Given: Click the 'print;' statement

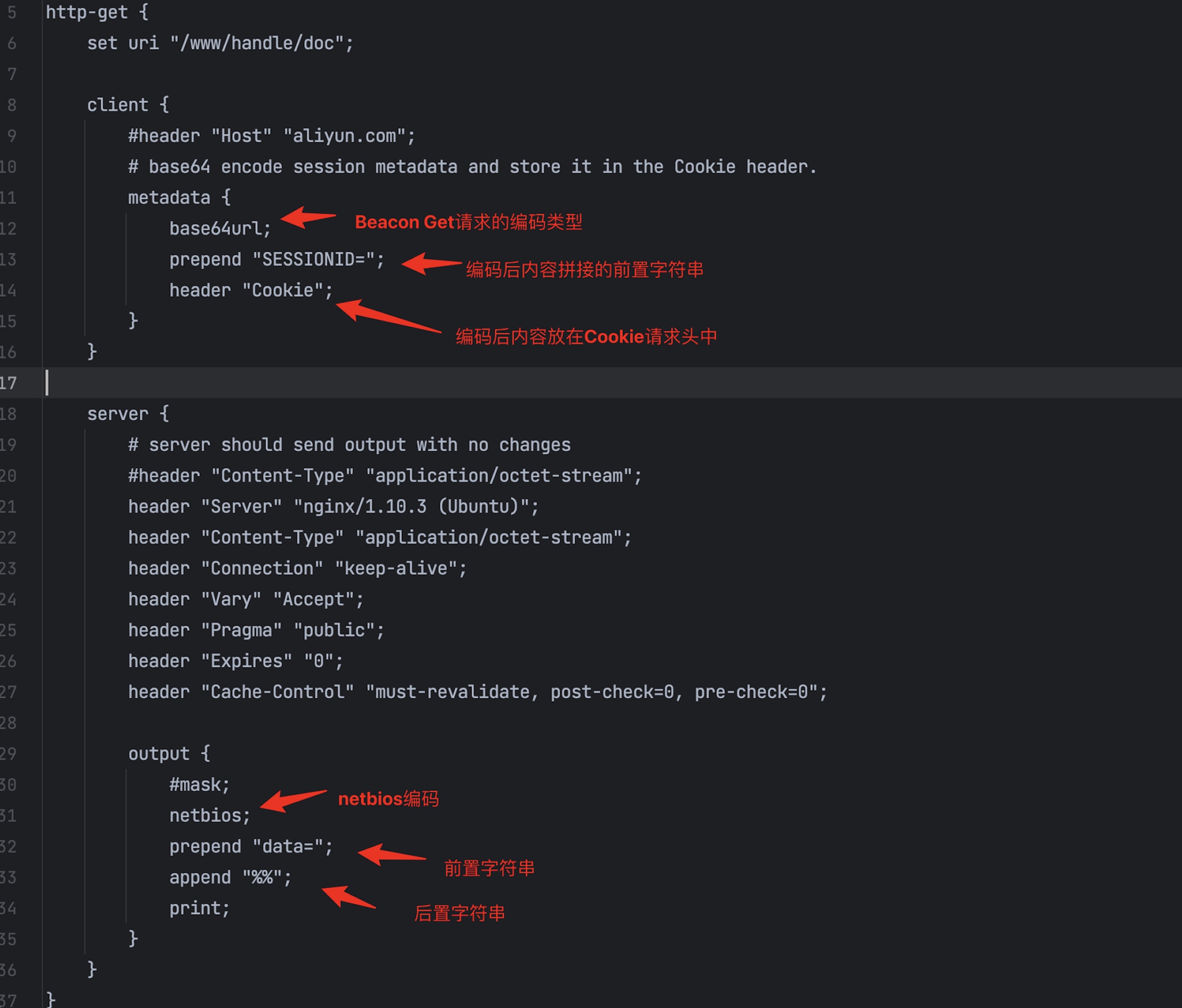Looking at the screenshot, I should 199,908.
